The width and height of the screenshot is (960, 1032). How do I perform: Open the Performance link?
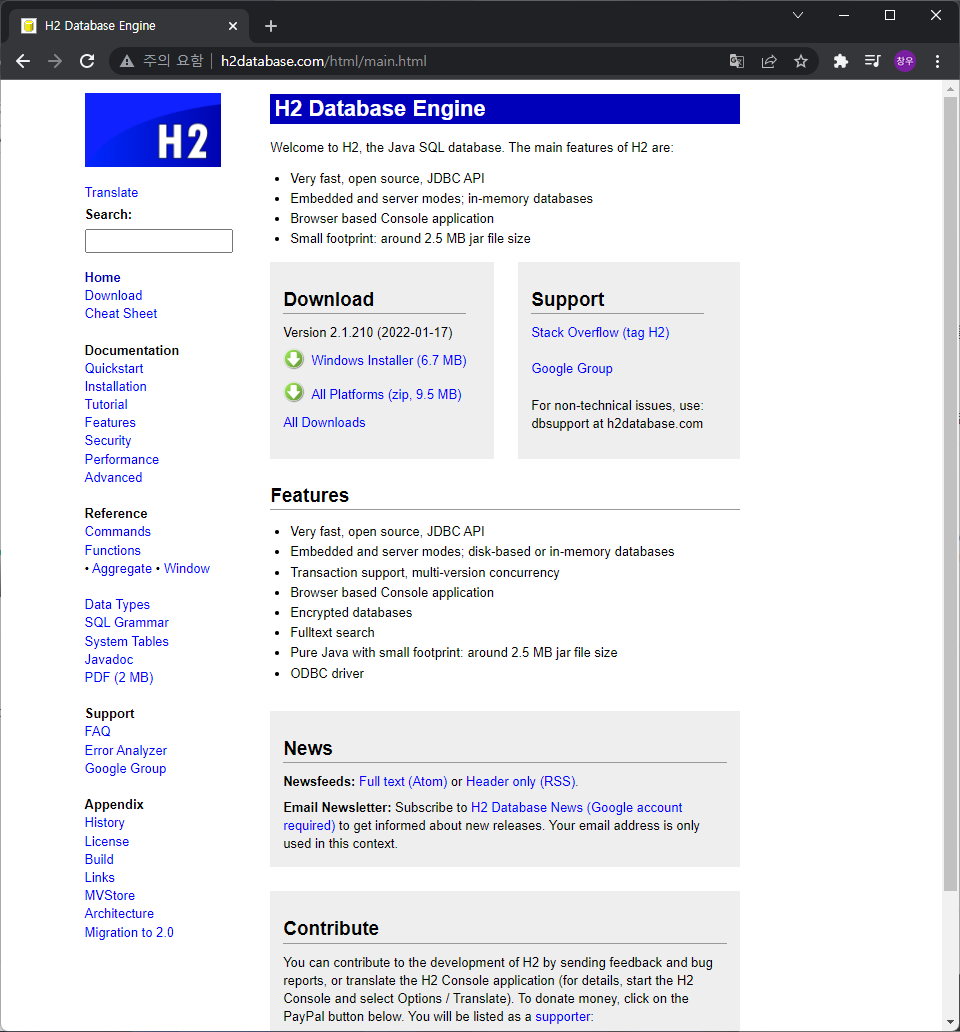pos(122,459)
